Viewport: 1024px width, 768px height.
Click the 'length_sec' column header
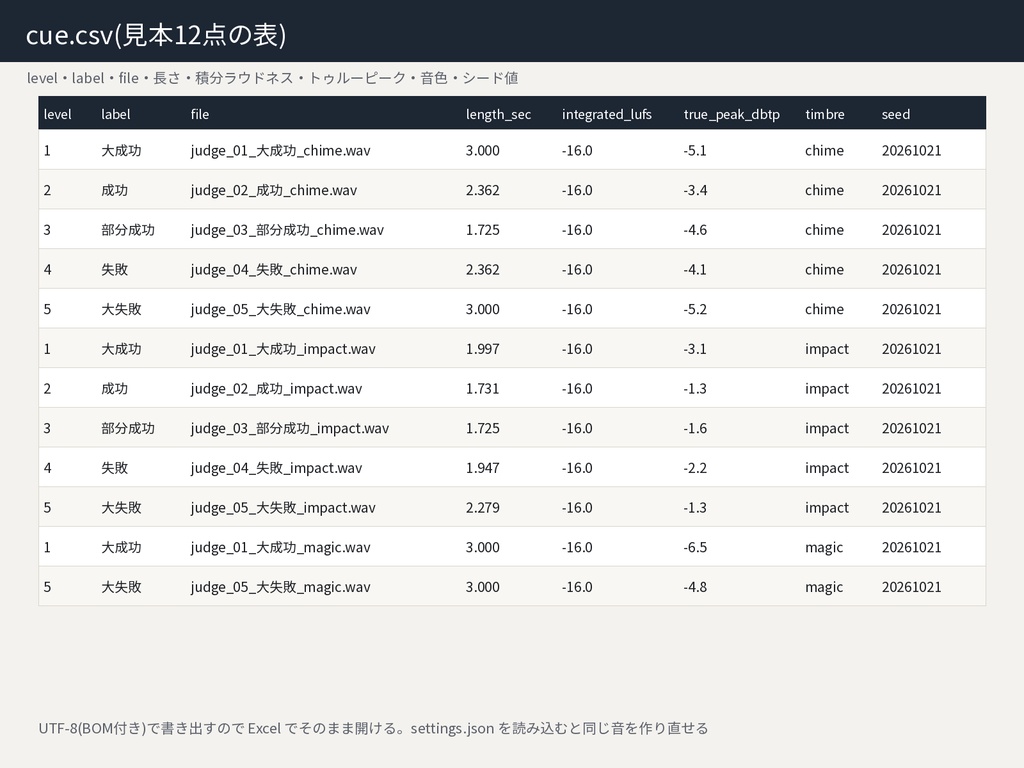[x=498, y=114]
